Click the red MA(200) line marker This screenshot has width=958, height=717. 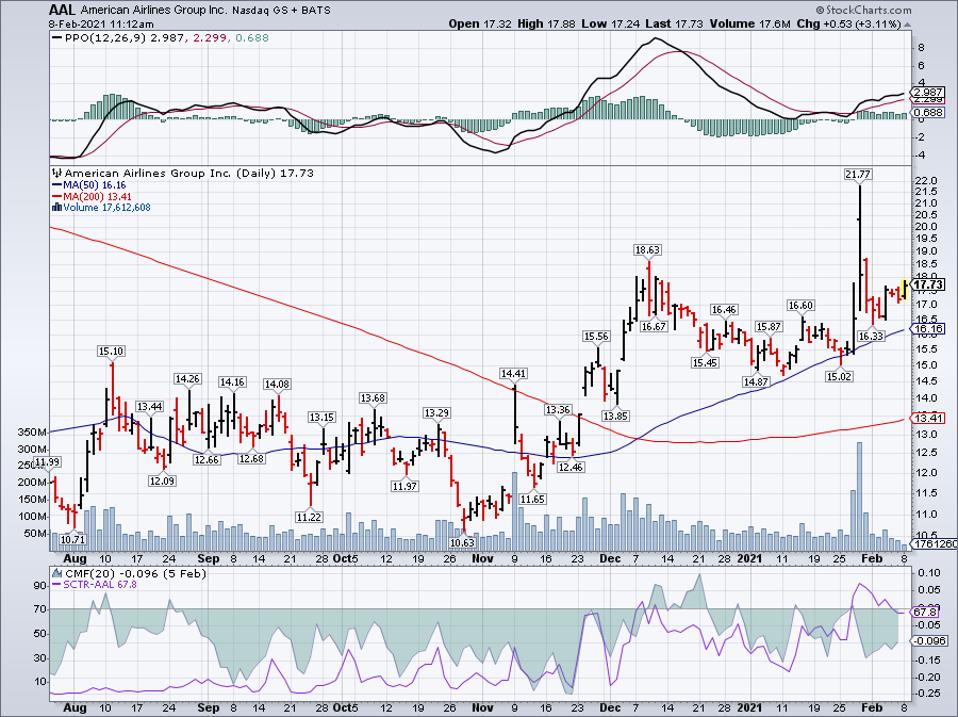click(x=56, y=197)
